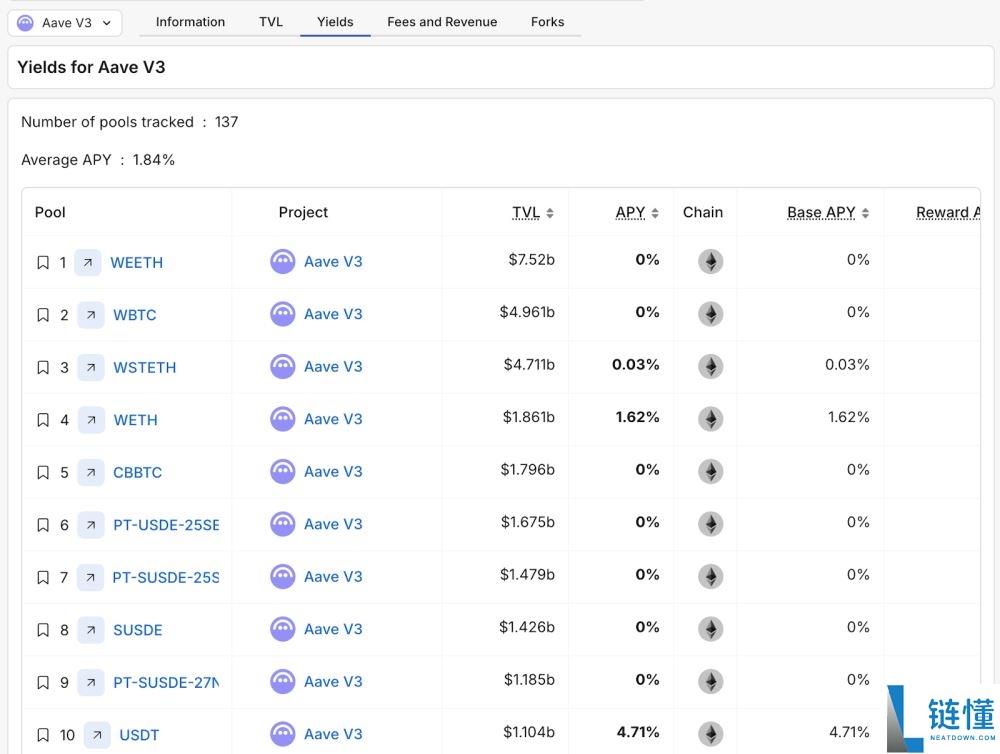Bookmark the CBBTC pool row
This screenshot has height=754, width=1000.
coord(43,472)
